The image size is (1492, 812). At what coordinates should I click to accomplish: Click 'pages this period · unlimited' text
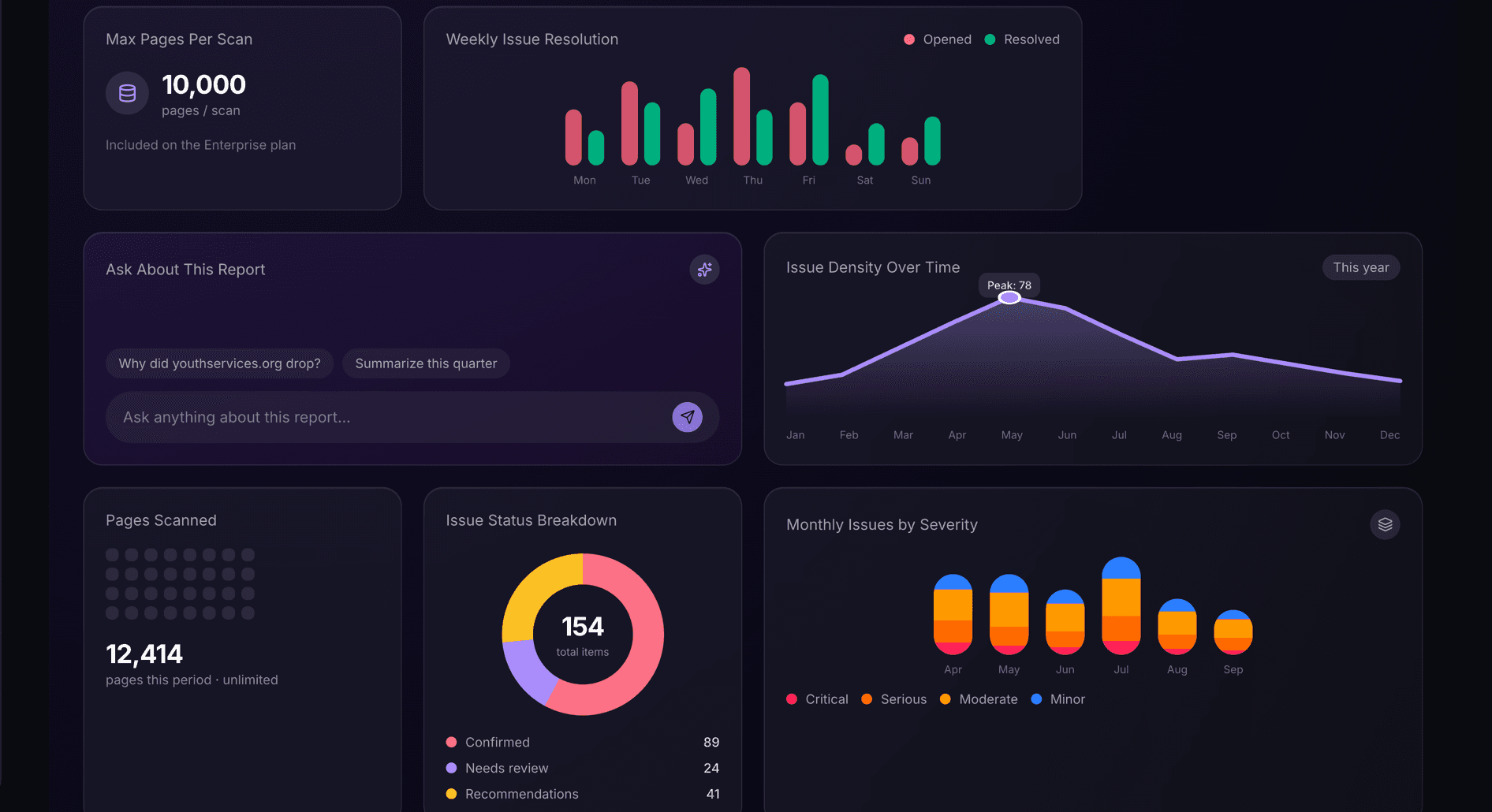[x=192, y=680]
